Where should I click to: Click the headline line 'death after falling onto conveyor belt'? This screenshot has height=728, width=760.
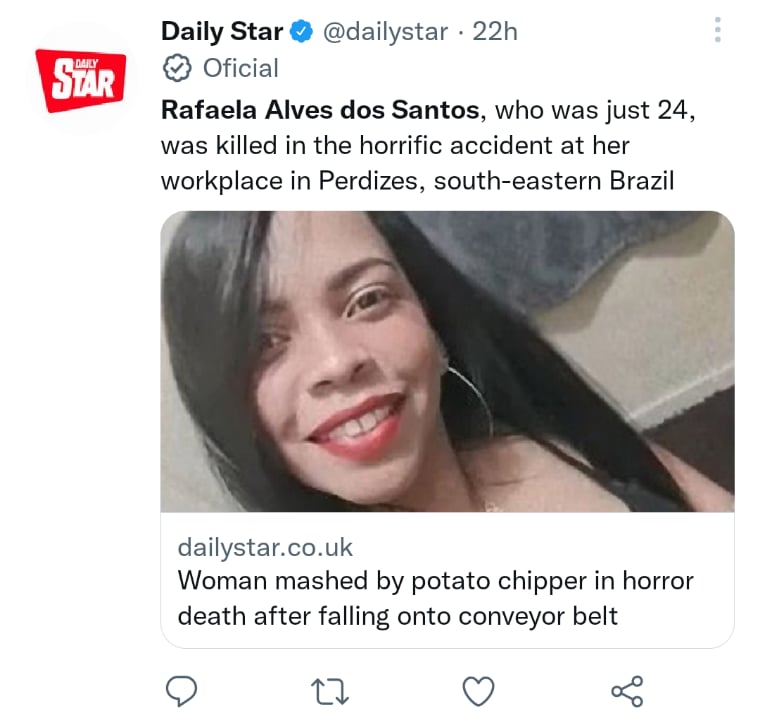click(x=397, y=617)
